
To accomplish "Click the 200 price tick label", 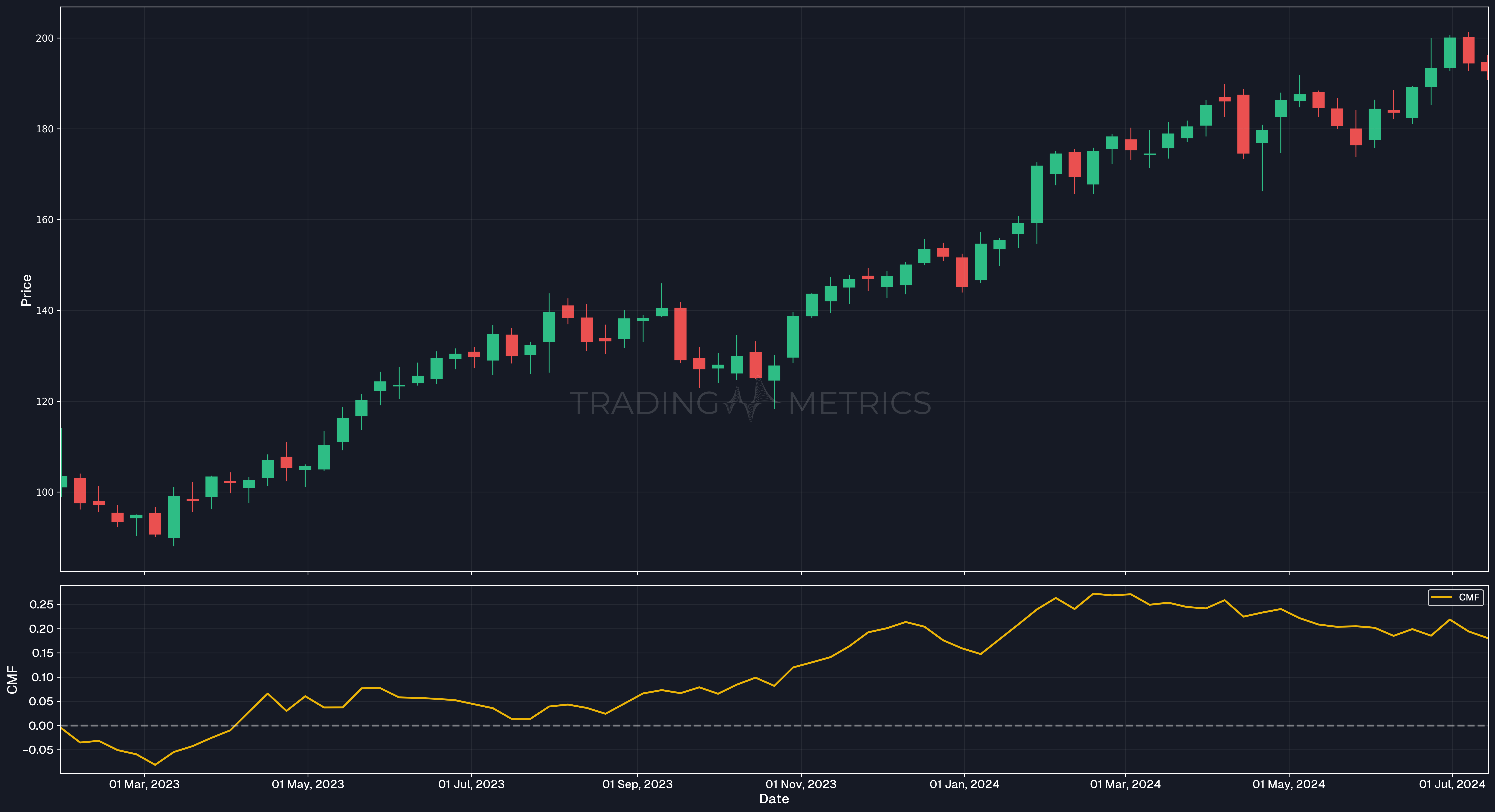I will tap(45, 38).
